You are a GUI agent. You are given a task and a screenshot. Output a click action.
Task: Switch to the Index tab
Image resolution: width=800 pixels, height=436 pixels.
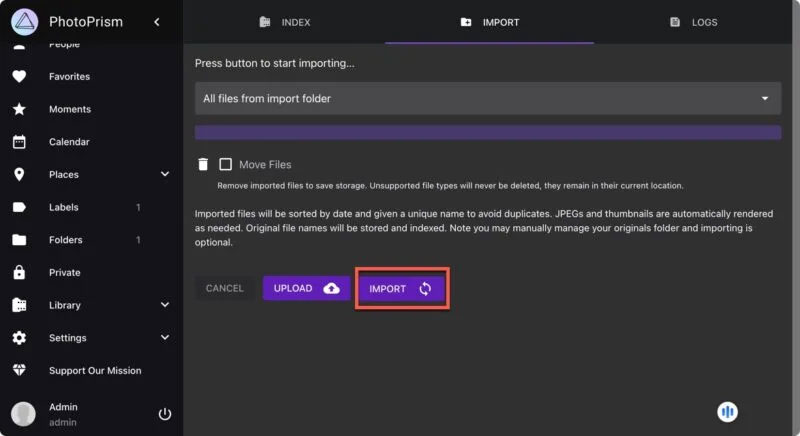tap(285, 22)
